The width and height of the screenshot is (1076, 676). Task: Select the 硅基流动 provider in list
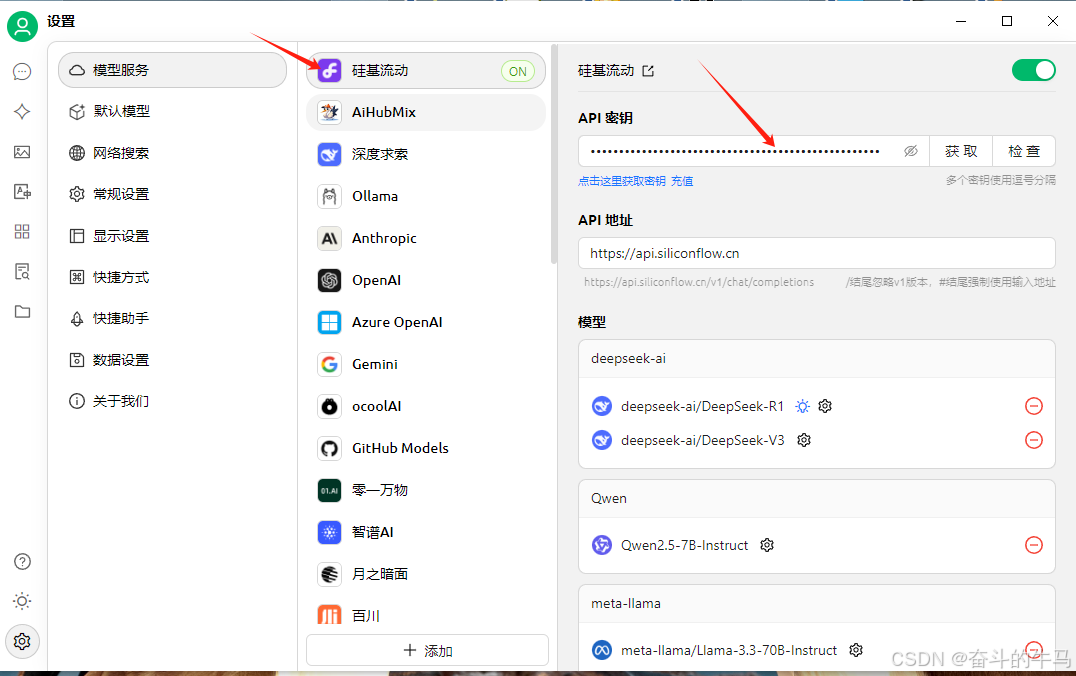click(425, 71)
